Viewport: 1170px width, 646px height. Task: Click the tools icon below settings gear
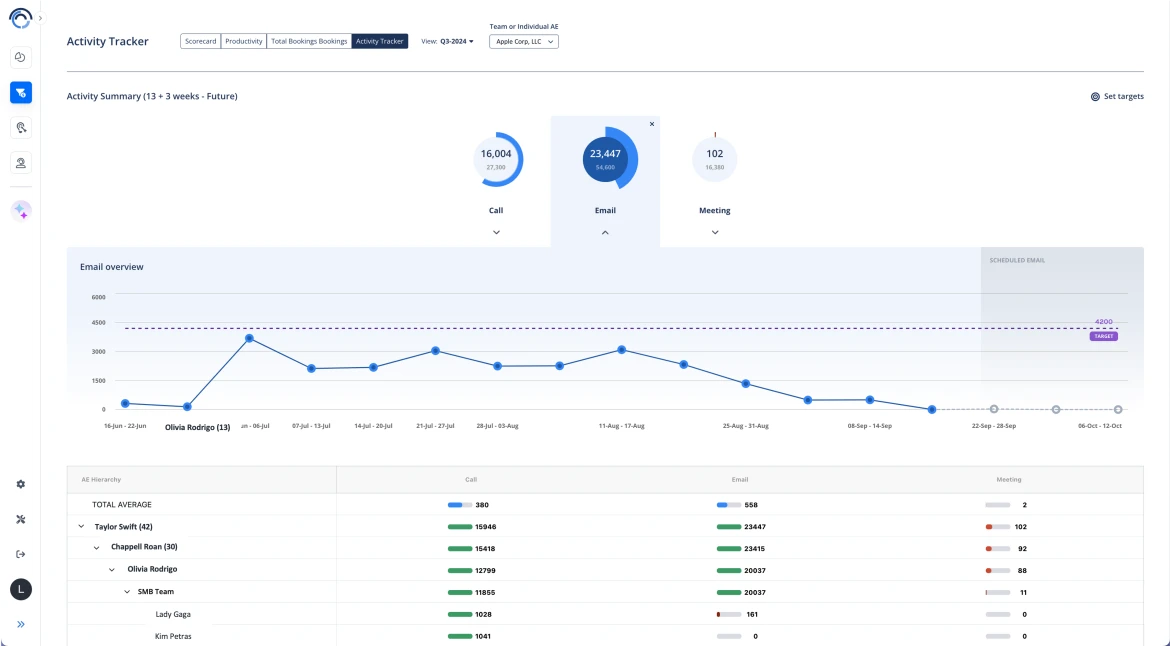[x=20, y=519]
